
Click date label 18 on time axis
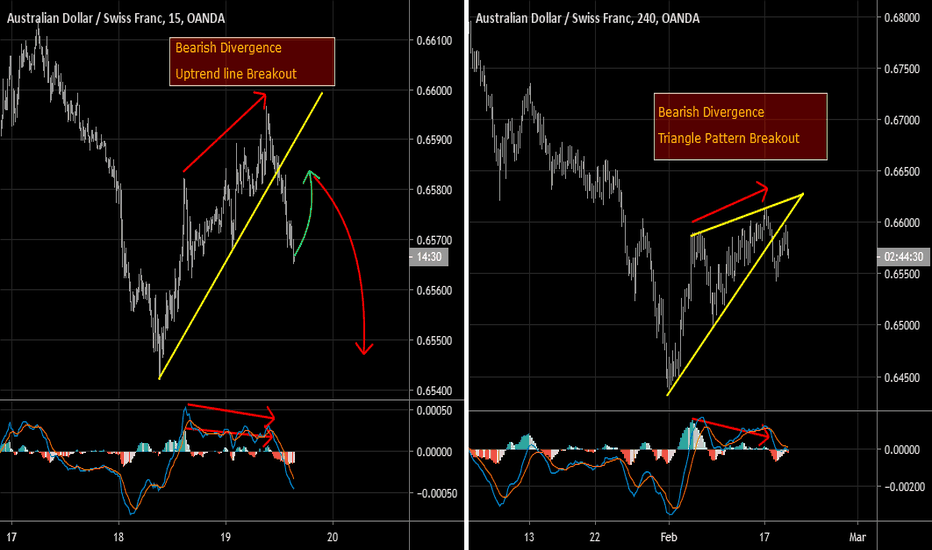click(x=118, y=537)
